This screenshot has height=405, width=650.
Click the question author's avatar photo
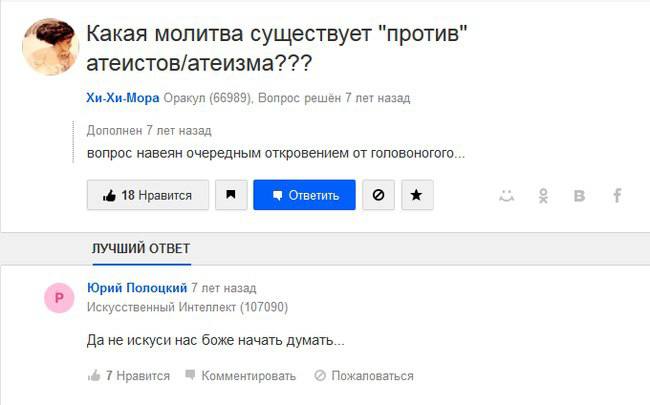point(51,47)
